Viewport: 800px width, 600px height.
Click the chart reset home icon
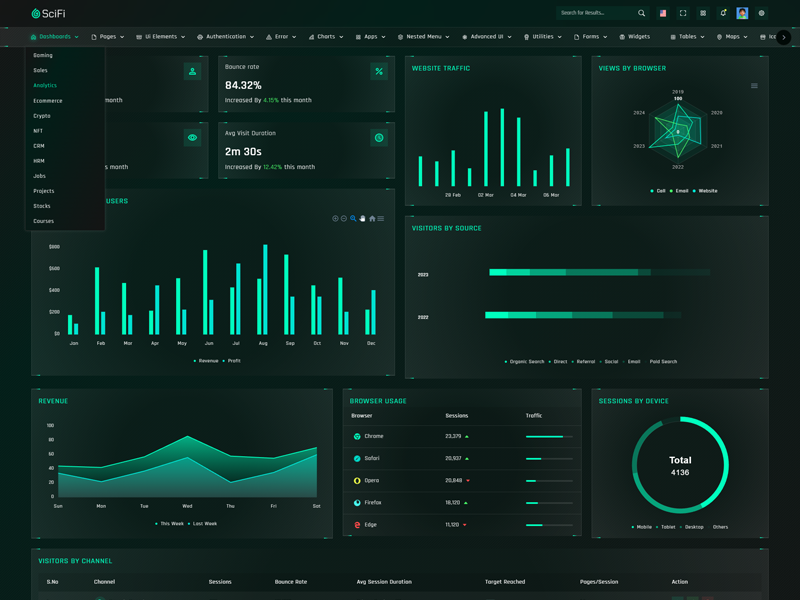pos(372,218)
